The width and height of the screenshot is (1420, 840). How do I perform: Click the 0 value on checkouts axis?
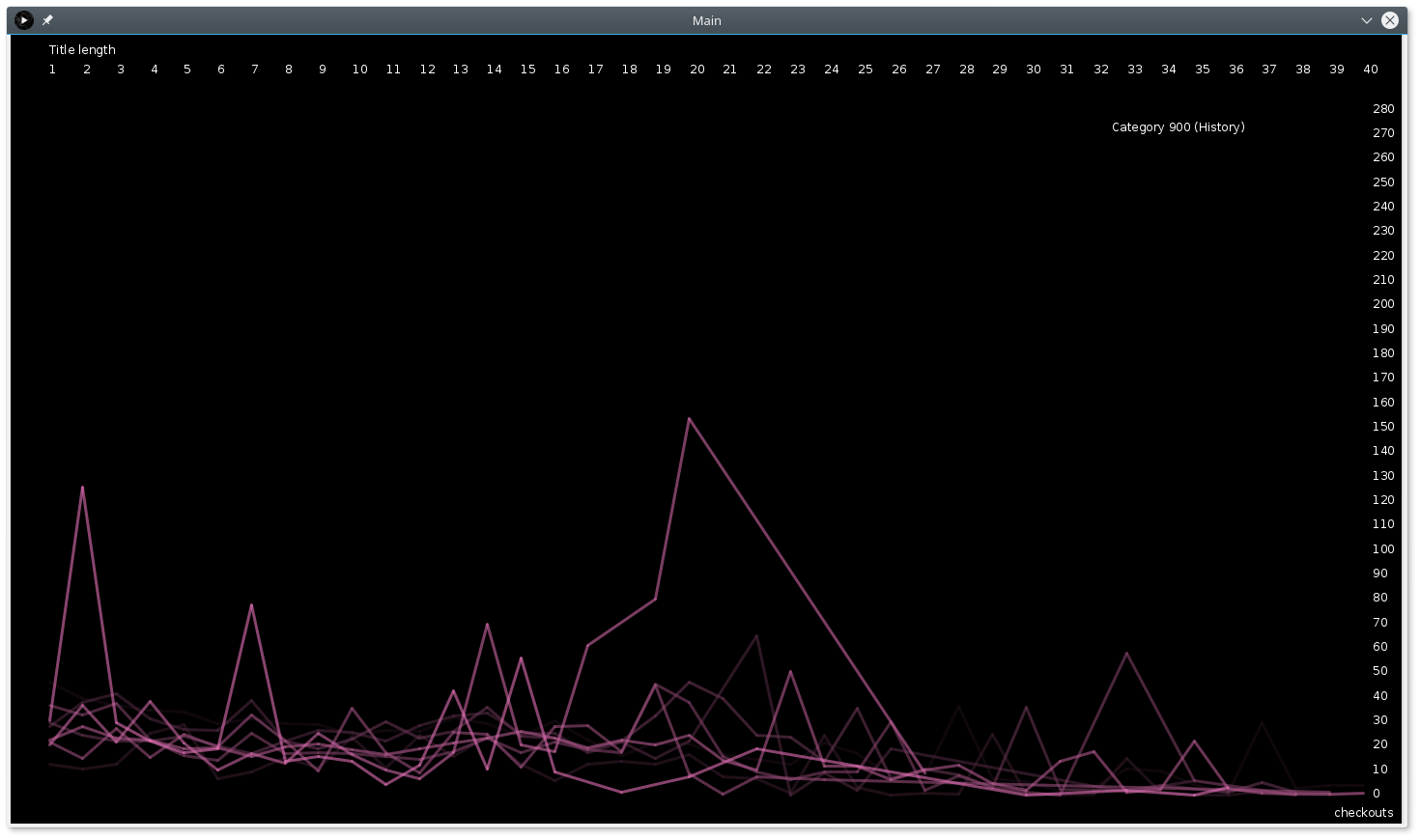tap(1377, 794)
